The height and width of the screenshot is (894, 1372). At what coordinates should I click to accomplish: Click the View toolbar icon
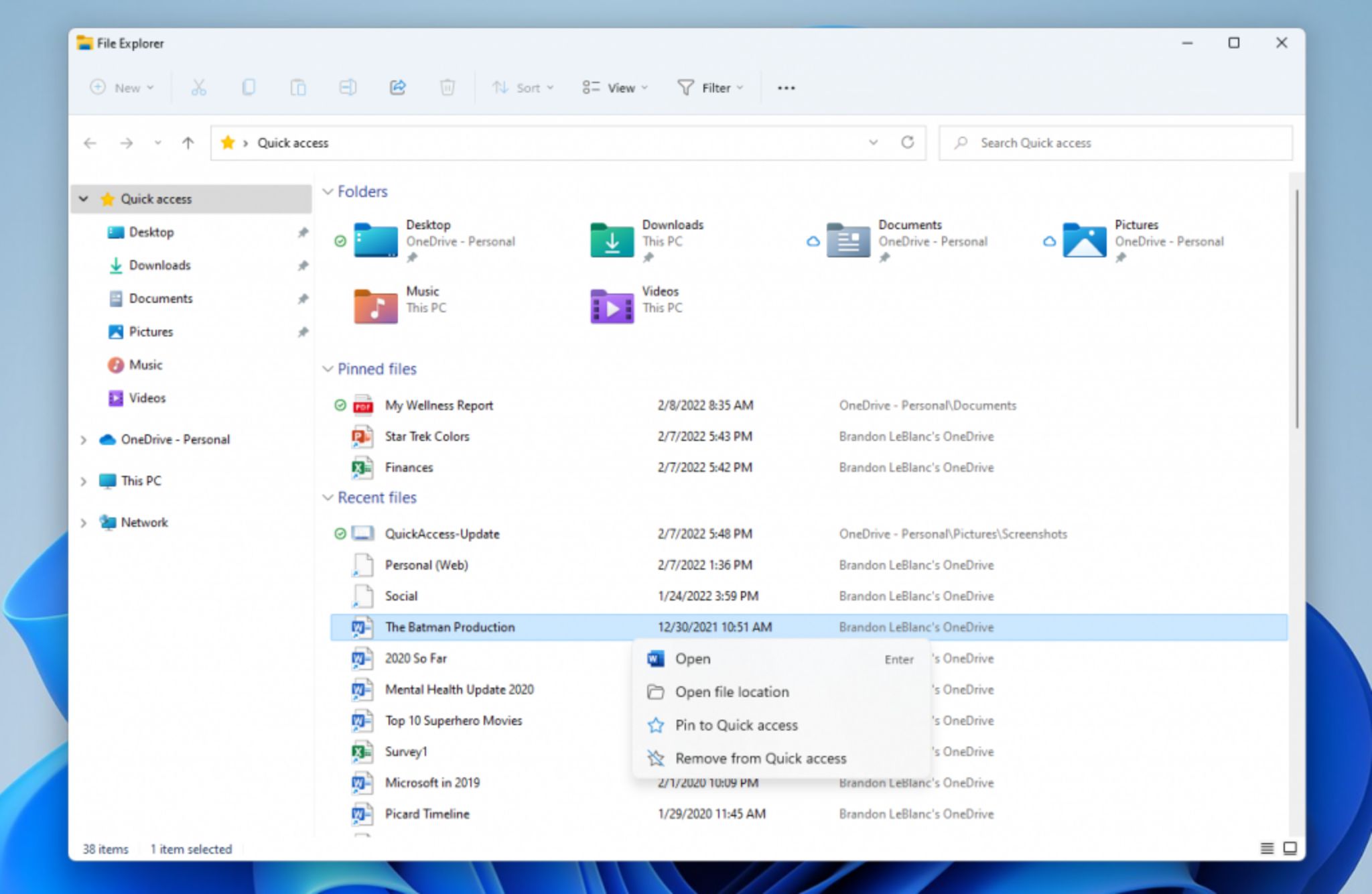click(614, 88)
